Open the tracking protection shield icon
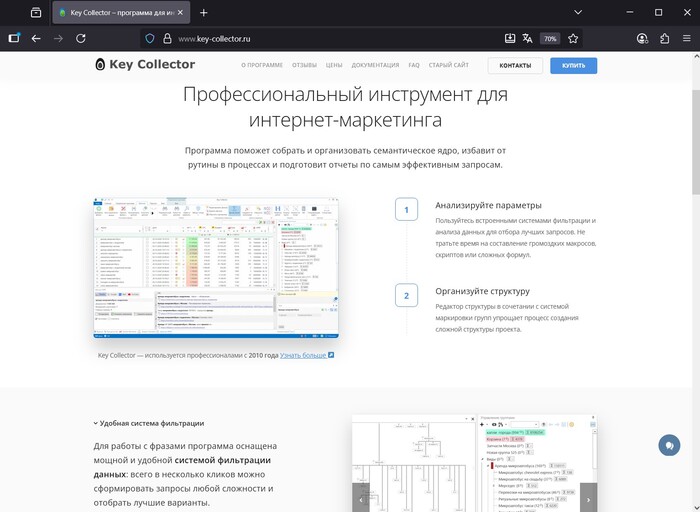This screenshot has height=512, width=700. click(150, 38)
